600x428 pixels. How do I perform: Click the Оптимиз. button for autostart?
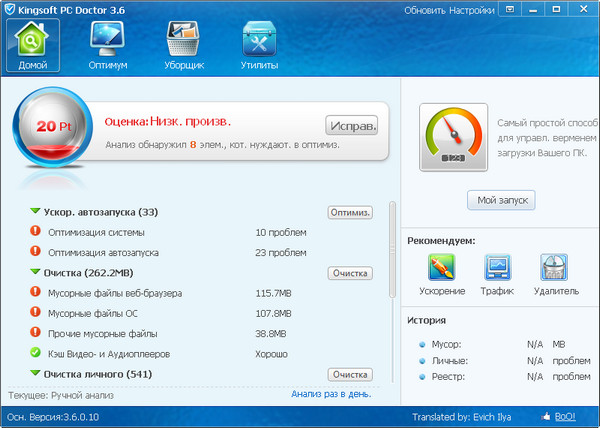(350, 212)
